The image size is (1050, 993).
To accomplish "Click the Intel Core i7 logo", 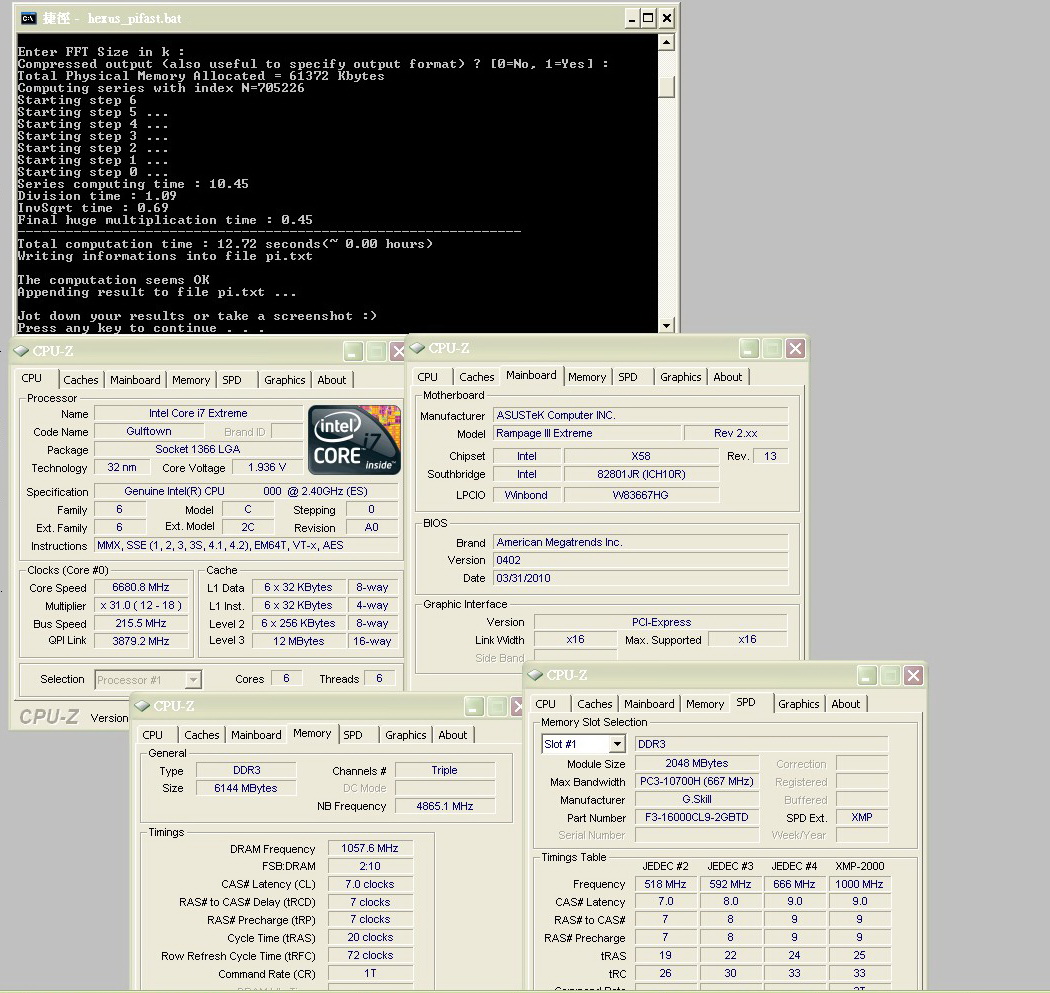I will [x=354, y=440].
